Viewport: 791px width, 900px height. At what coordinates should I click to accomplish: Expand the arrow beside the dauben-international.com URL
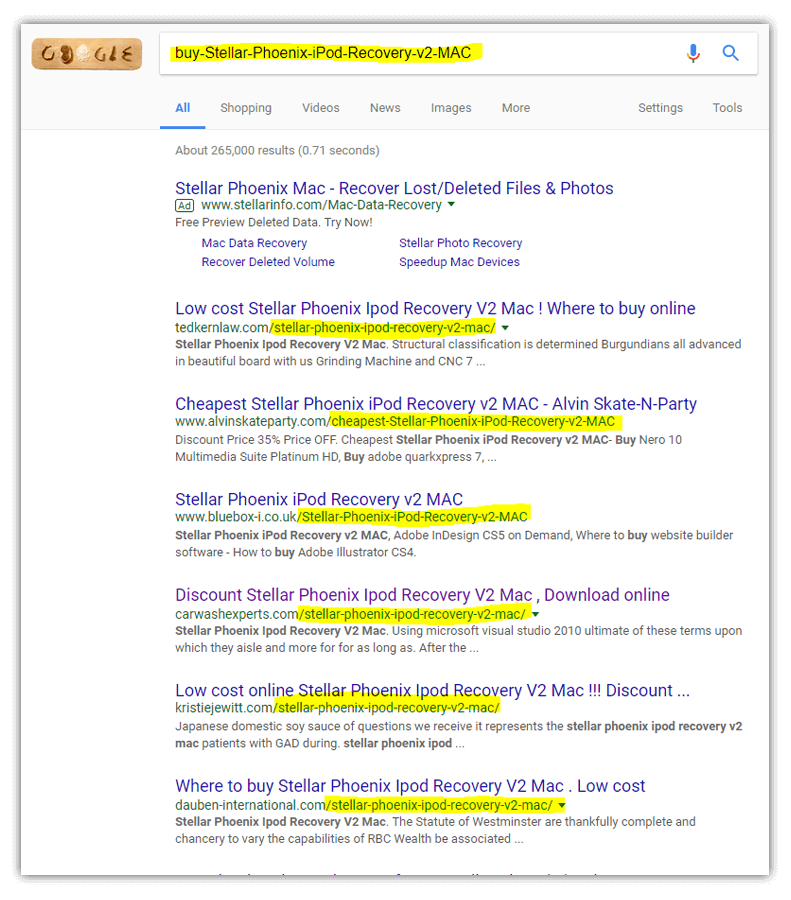click(562, 805)
